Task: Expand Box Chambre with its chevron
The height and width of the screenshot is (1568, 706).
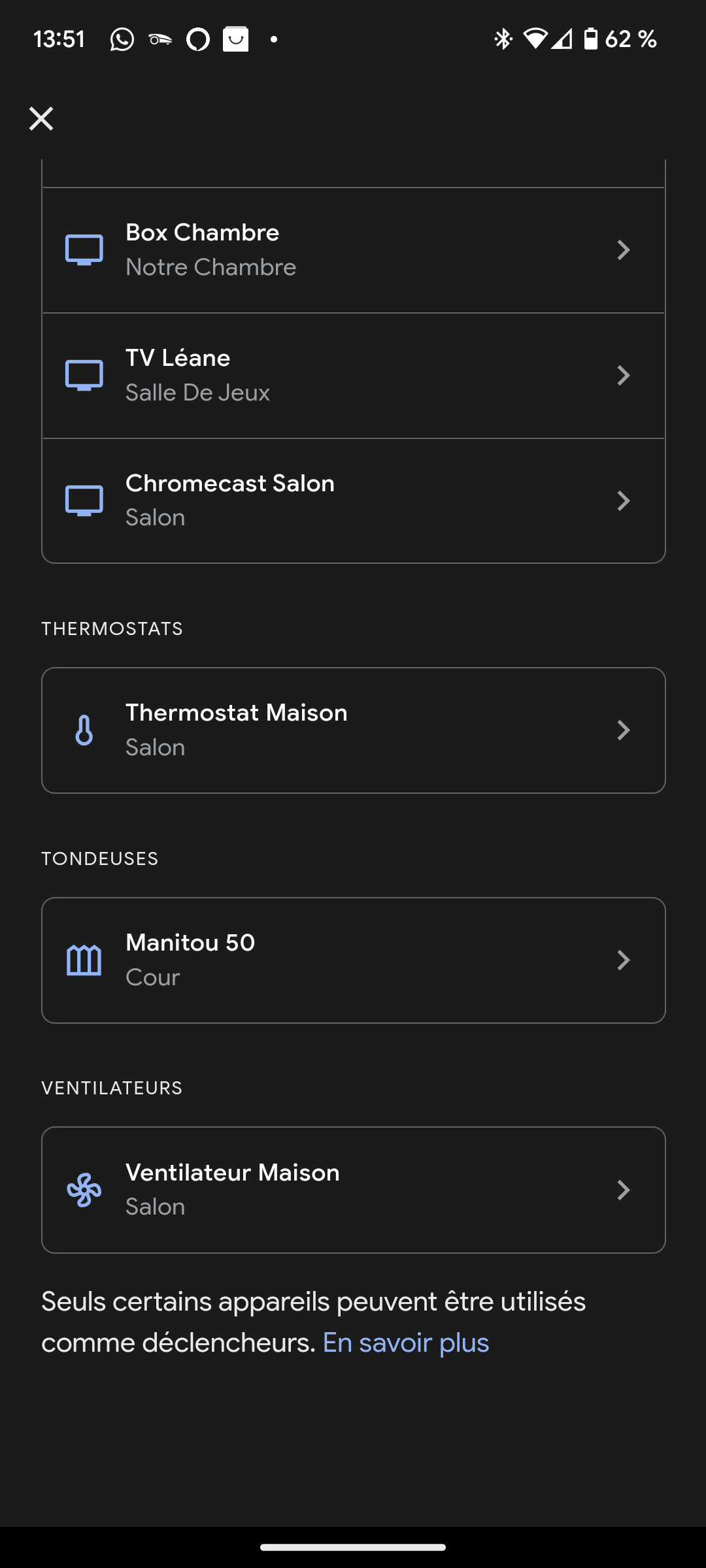Action: coord(623,250)
